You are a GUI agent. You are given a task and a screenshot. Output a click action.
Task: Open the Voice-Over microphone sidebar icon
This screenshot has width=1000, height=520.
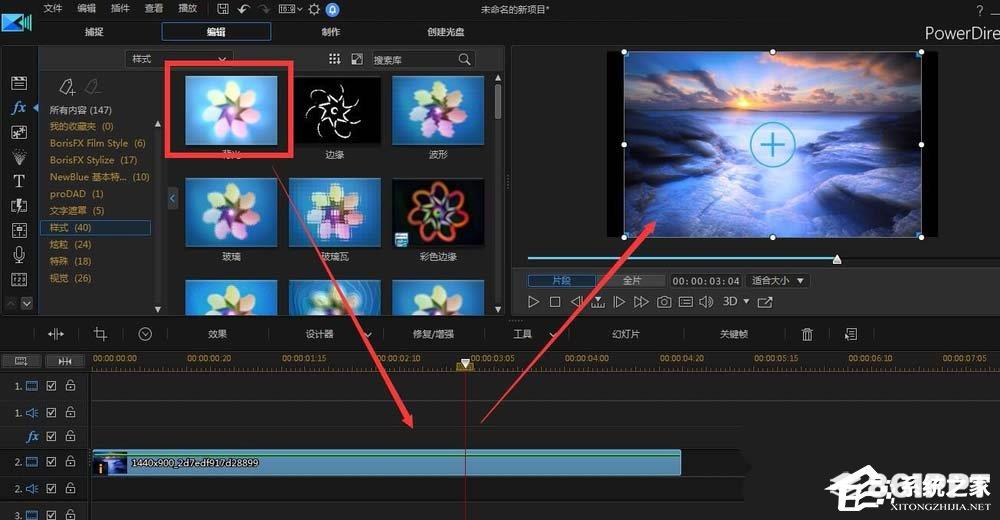pyautogui.click(x=19, y=255)
